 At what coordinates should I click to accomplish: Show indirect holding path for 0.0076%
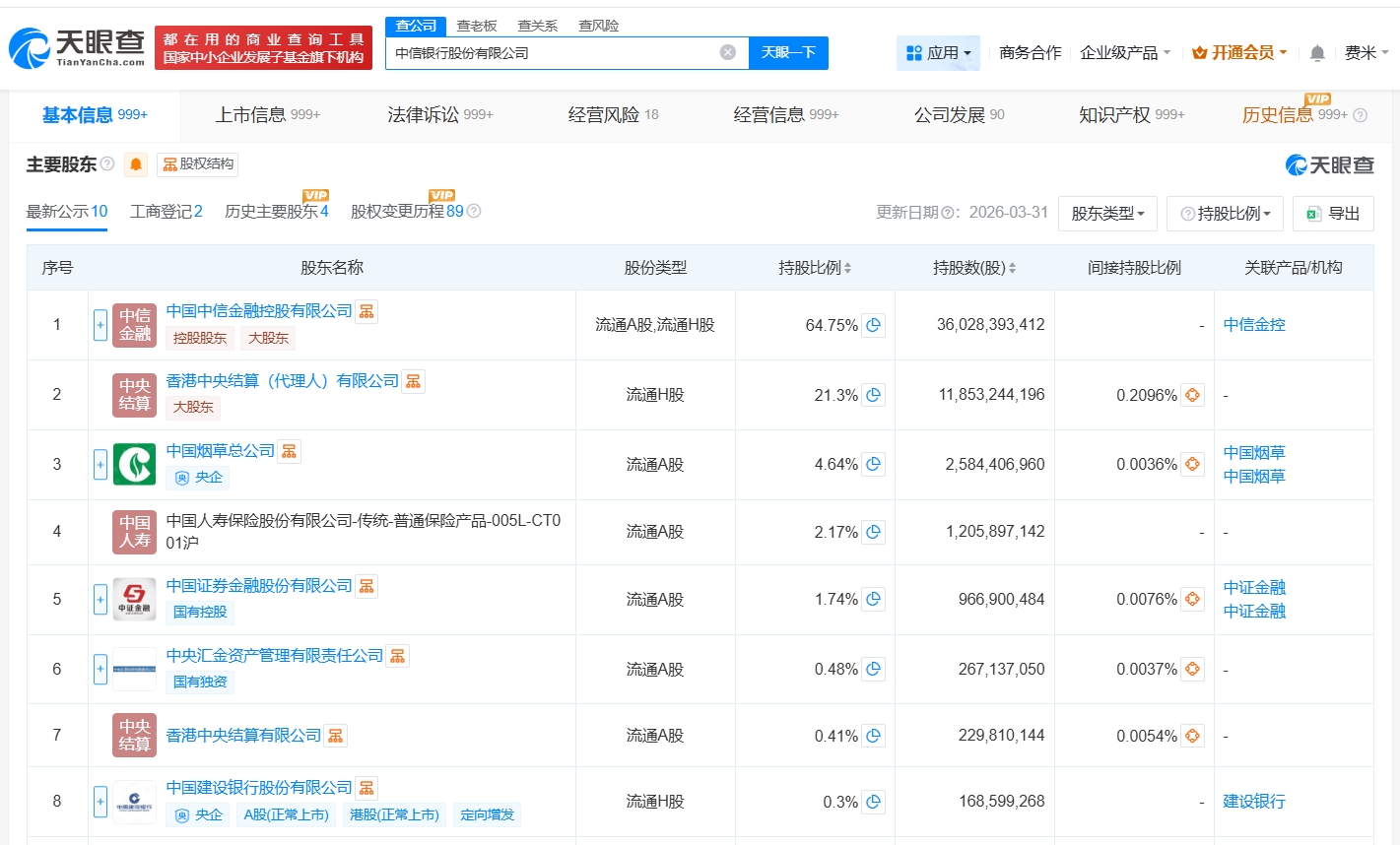[x=1193, y=599]
